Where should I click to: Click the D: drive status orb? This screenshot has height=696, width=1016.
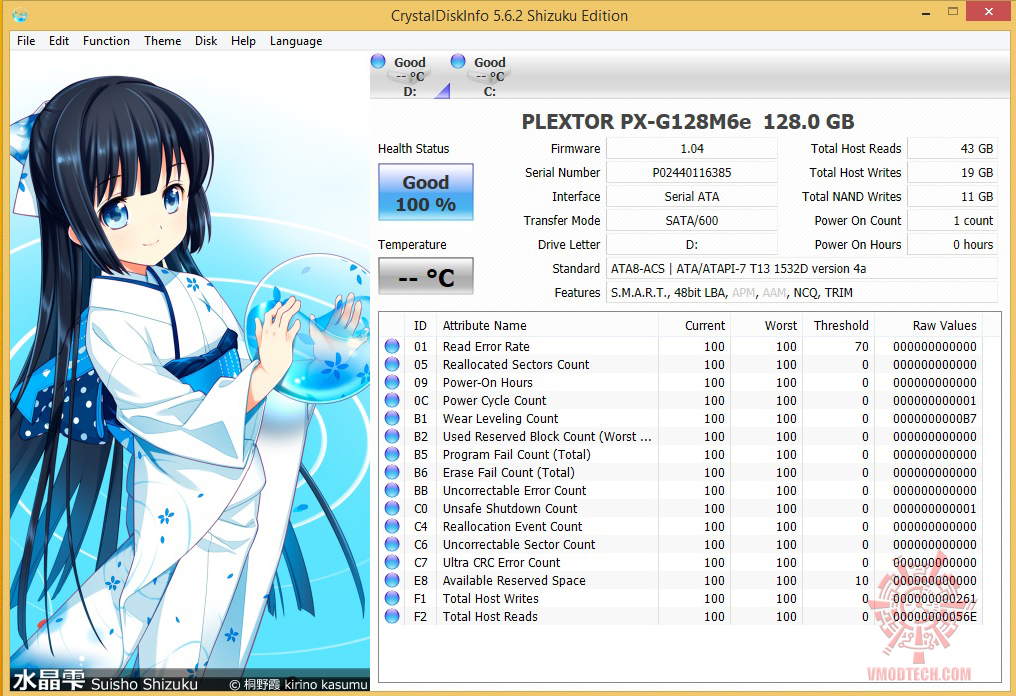click(378, 62)
